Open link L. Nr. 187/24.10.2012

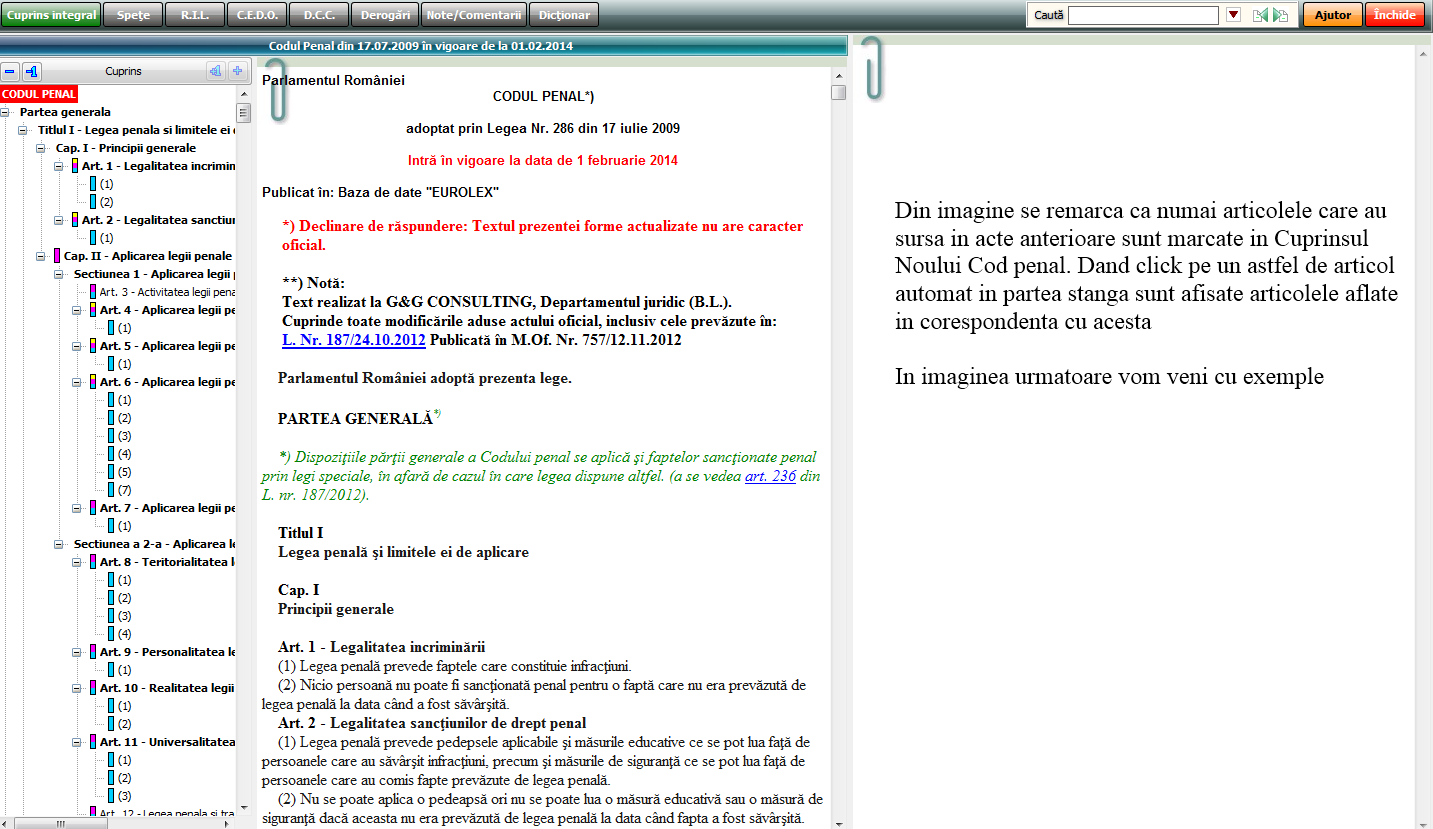point(354,340)
